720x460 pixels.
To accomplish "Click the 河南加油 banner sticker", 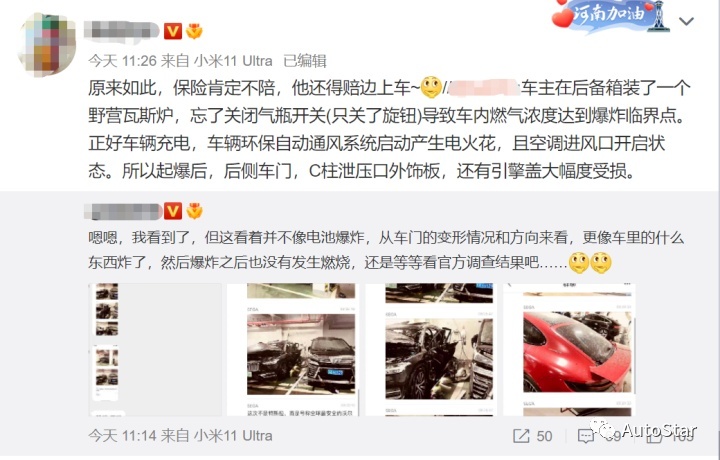I will pos(610,16).
